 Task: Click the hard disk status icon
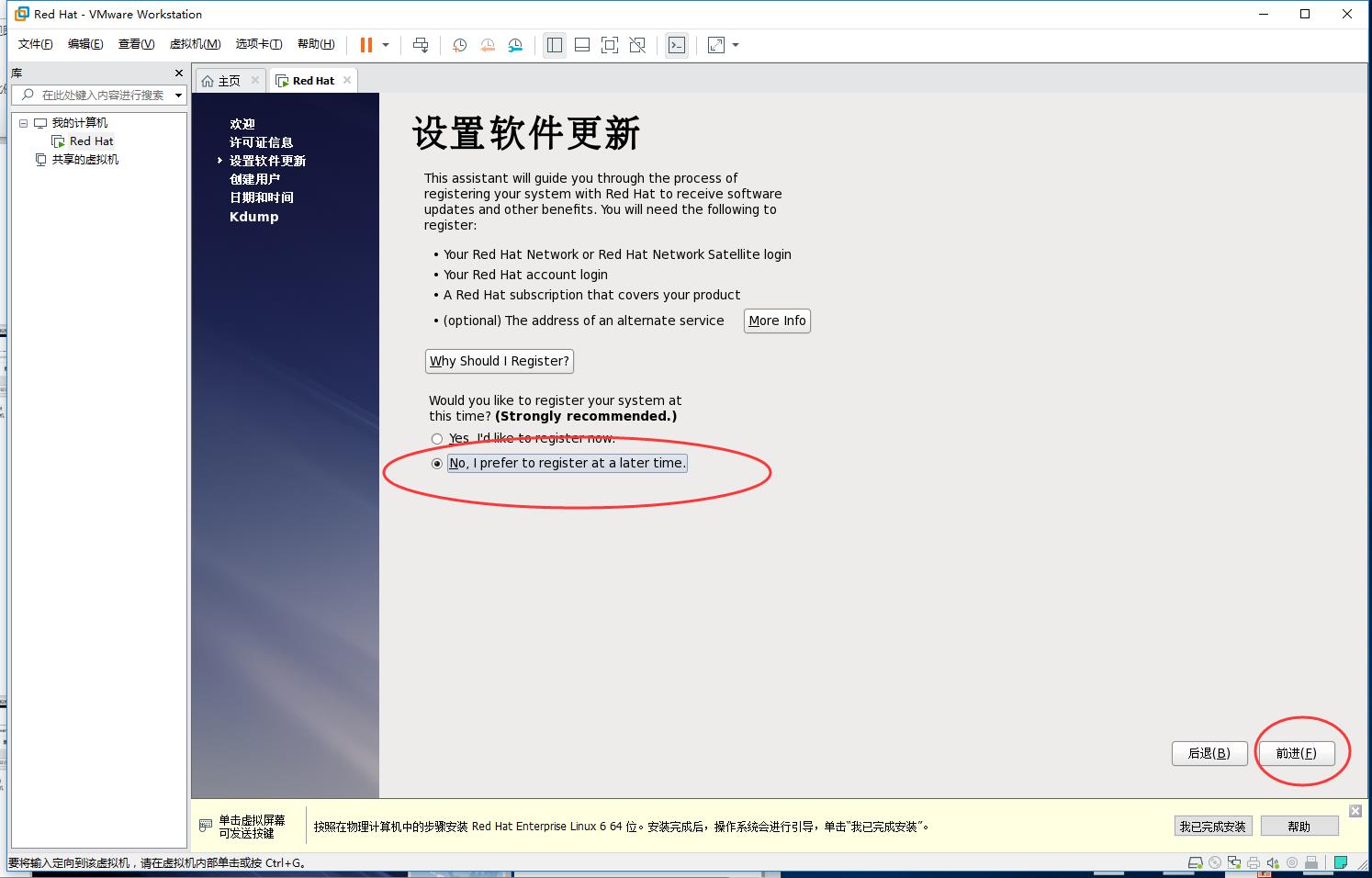click(x=1195, y=862)
